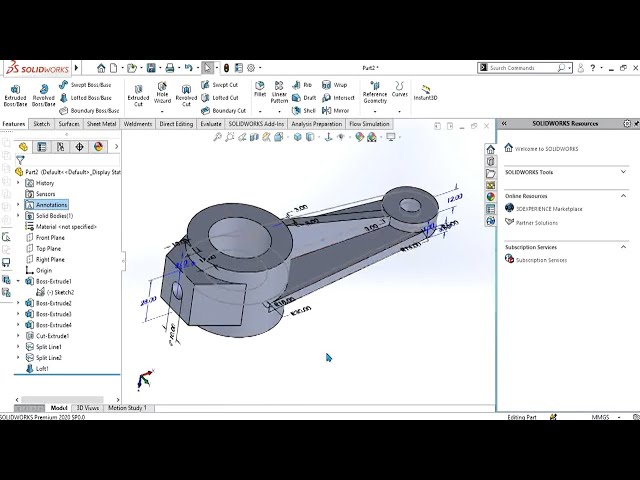Select the Extruded Cut tool
640x480 pixels.
point(138,96)
